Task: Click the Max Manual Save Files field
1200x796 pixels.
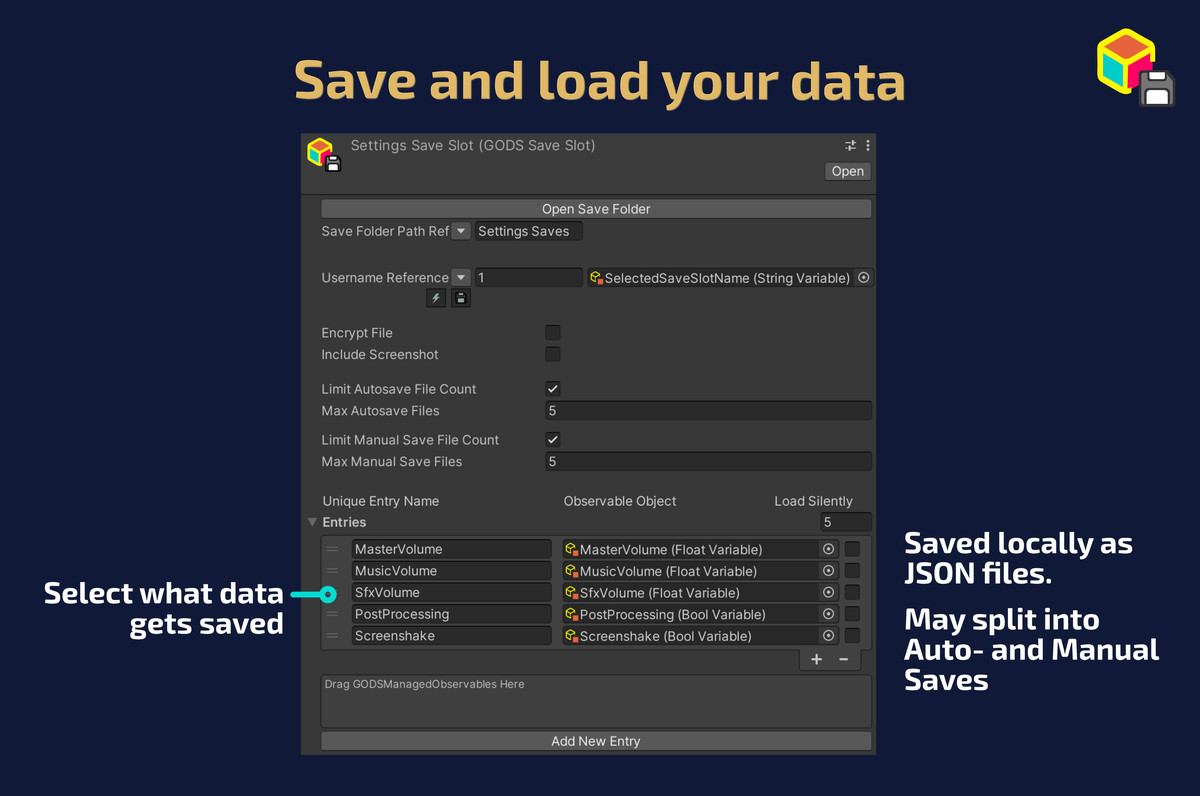Action: (x=709, y=462)
